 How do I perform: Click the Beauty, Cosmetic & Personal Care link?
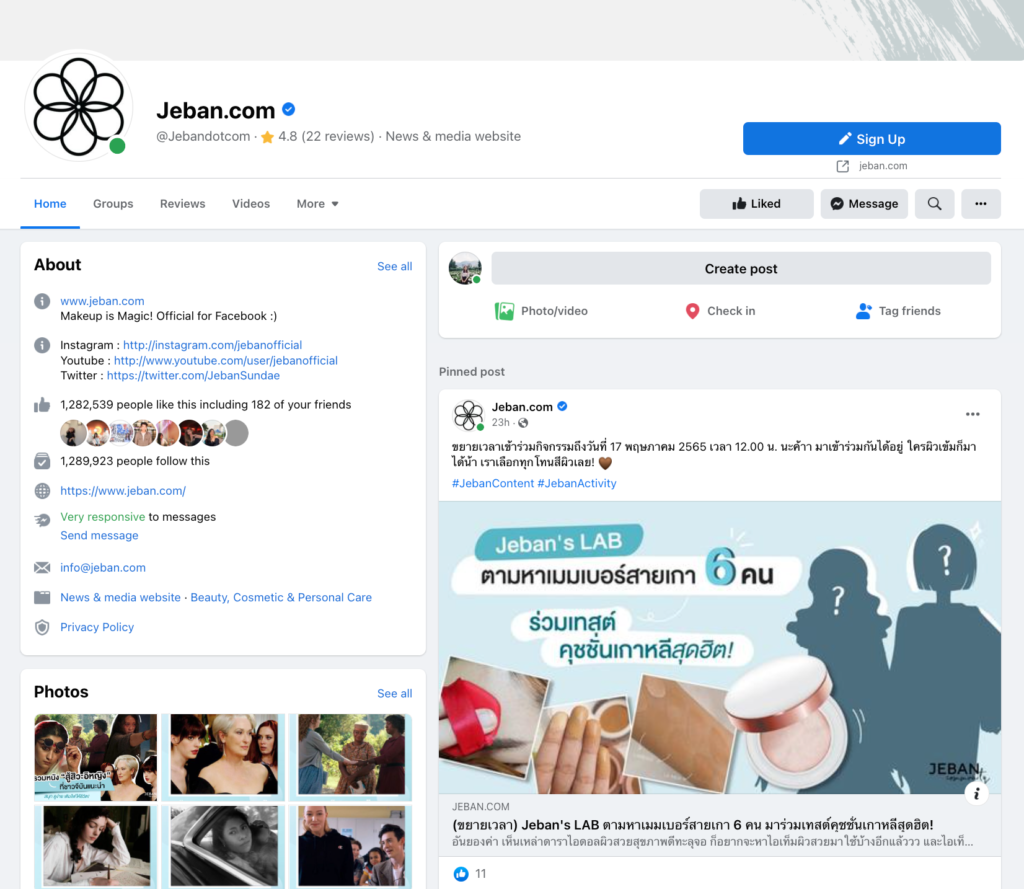281,597
